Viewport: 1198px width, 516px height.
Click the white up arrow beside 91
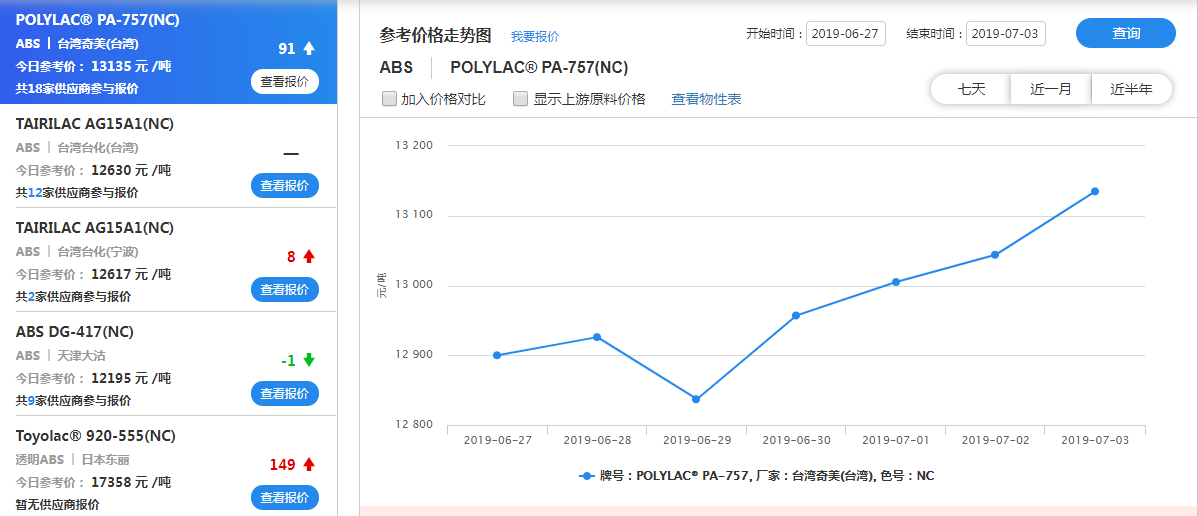click(309, 49)
